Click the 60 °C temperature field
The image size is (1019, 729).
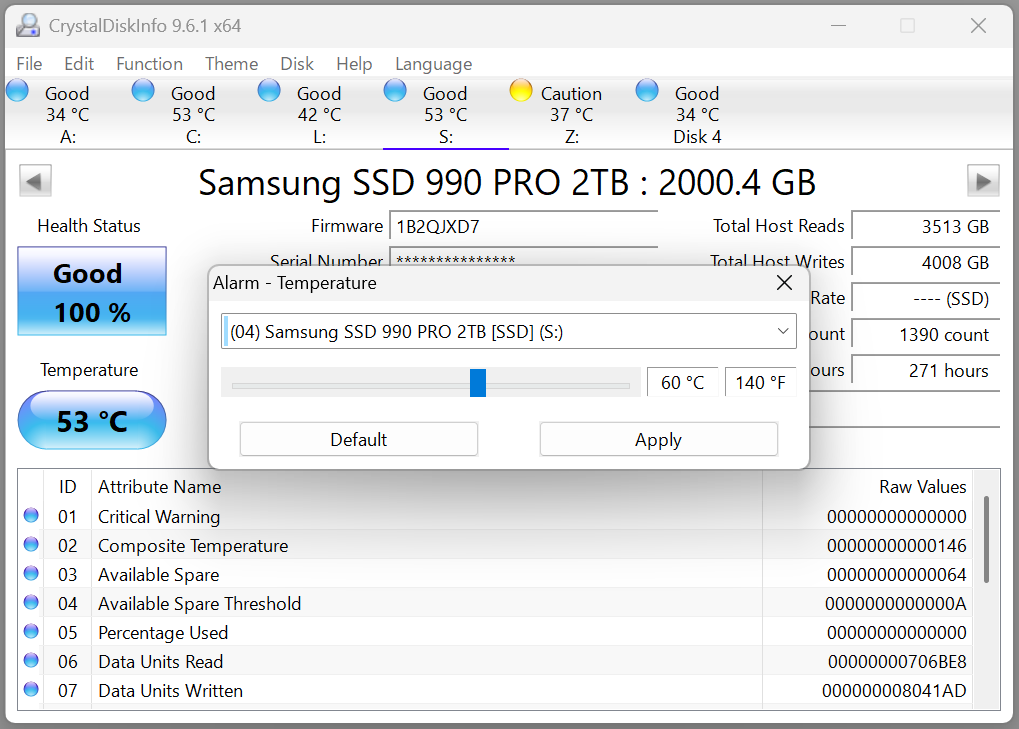(683, 381)
